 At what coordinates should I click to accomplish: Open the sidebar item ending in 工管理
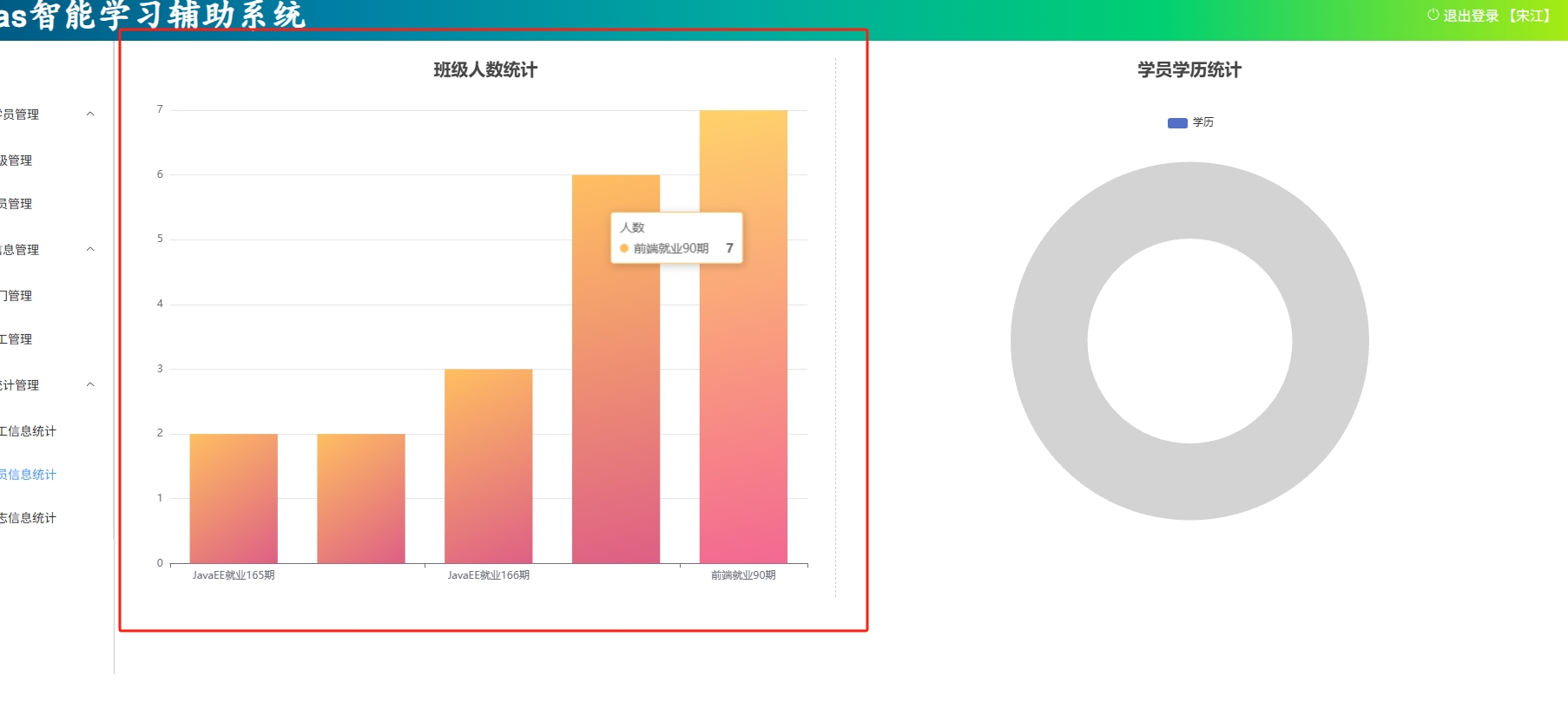[x=17, y=339]
